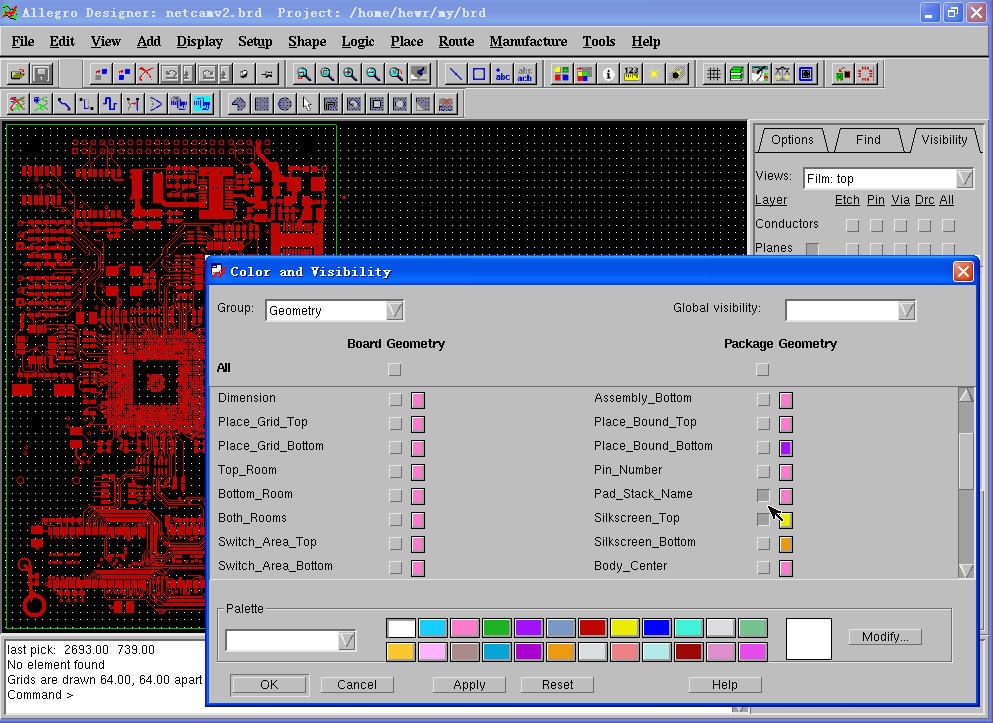The width and height of the screenshot is (993, 723).
Task: Click the Open file folder icon
Action: (x=17, y=74)
